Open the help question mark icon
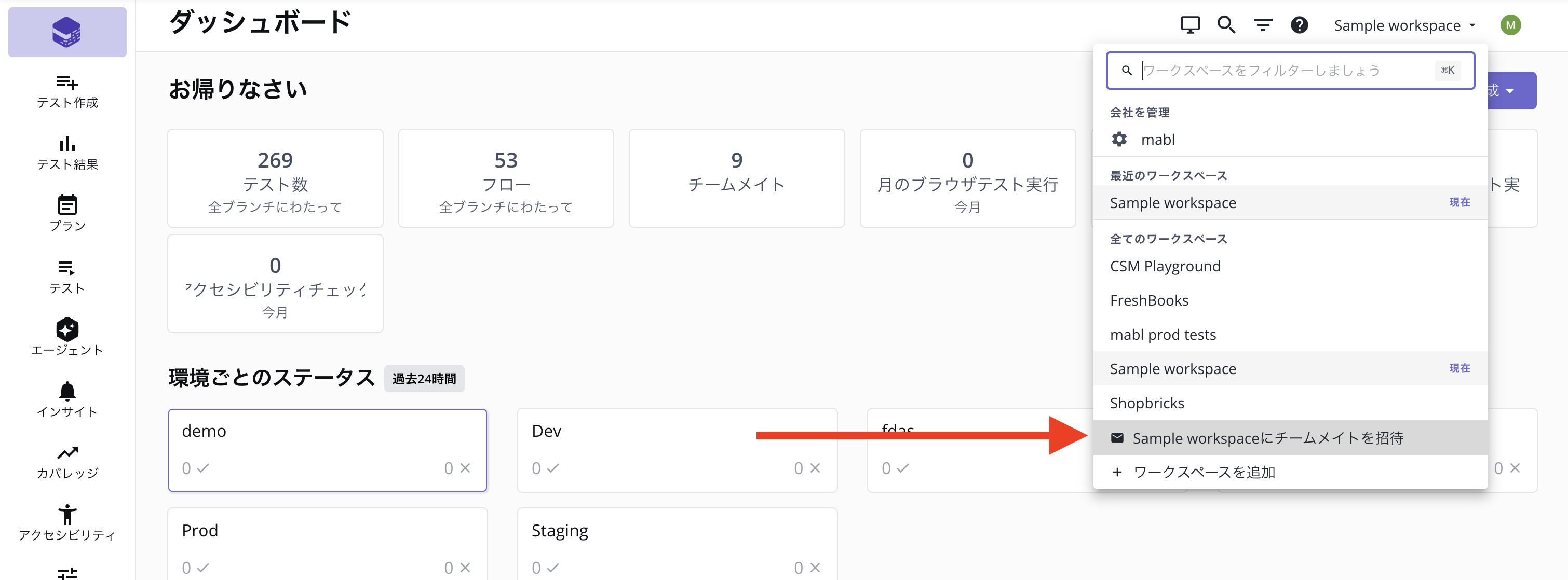The width and height of the screenshot is (1568, 580). click(x=1300, y=25)
